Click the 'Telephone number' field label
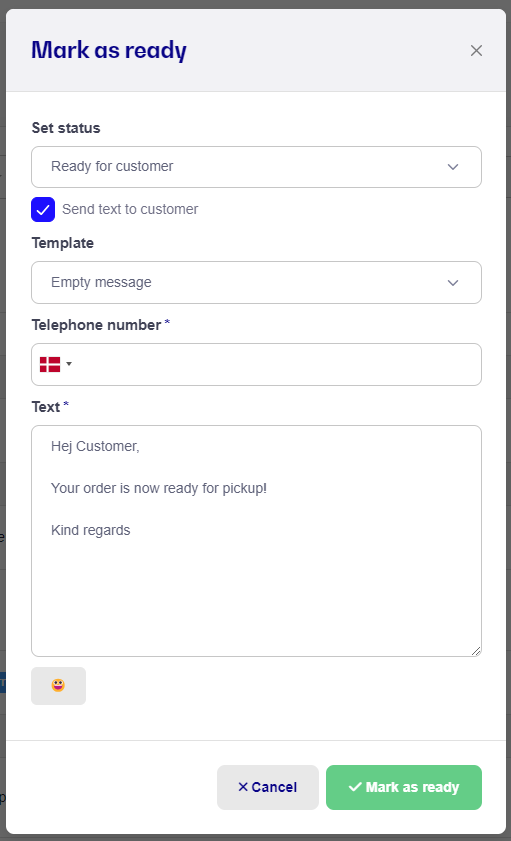This screenshot has width=511, height=841. [97, 325]
